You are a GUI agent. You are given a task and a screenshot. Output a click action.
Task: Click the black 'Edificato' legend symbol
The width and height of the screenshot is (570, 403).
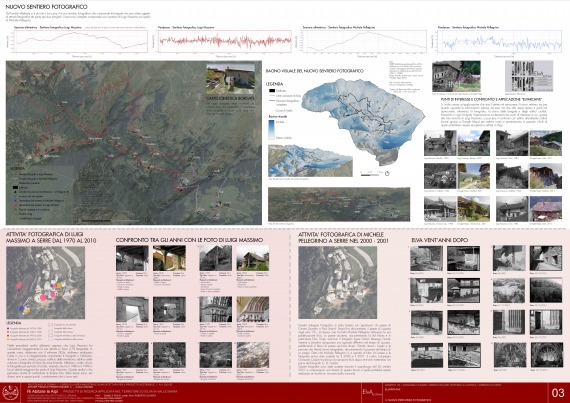pyautogui.click(x=271, y=90)
